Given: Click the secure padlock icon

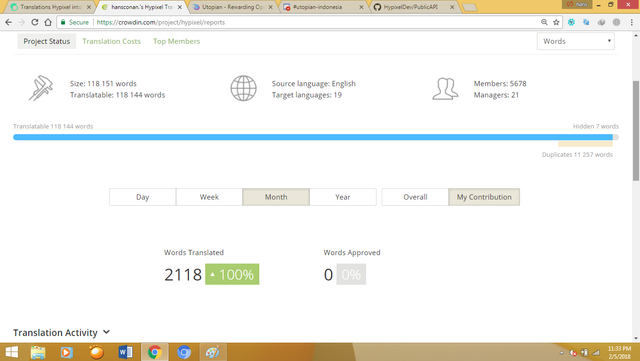Looking at the screenshot, I should [x=63, y=22].
